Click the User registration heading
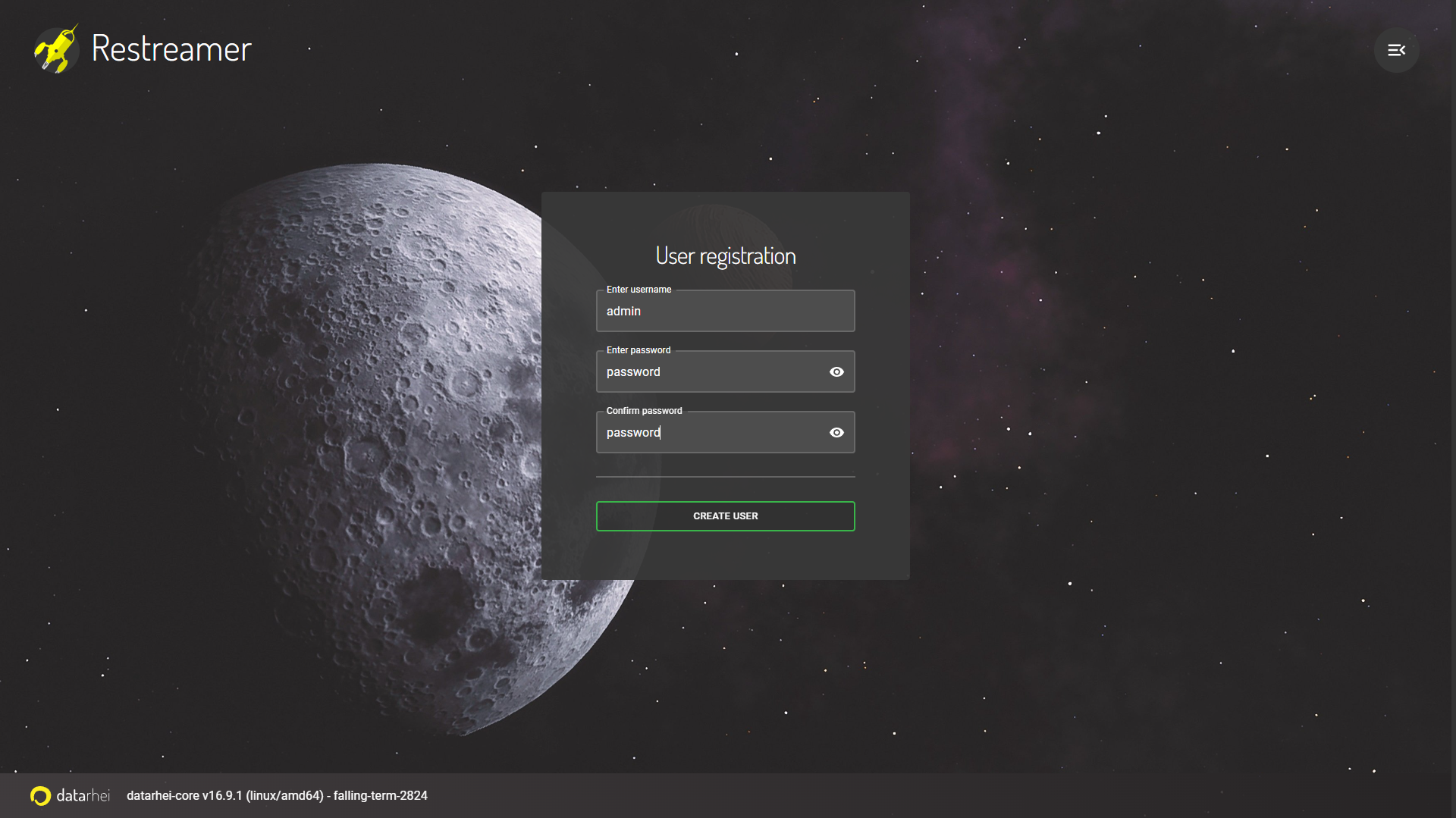The width and height of the screenshot is (1456, 818). click(x=725, y=256)
